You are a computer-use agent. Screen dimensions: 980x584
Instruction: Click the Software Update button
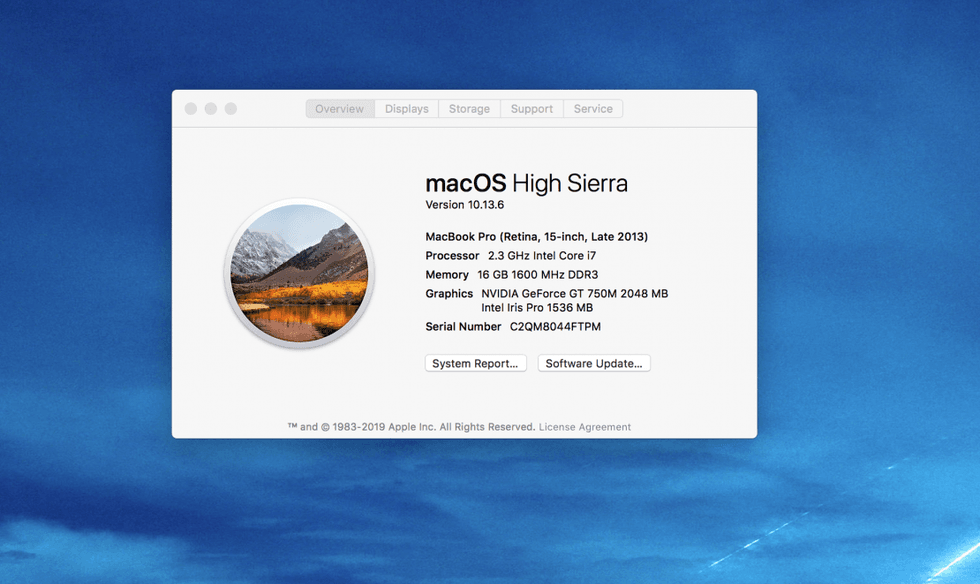(594, 363)
